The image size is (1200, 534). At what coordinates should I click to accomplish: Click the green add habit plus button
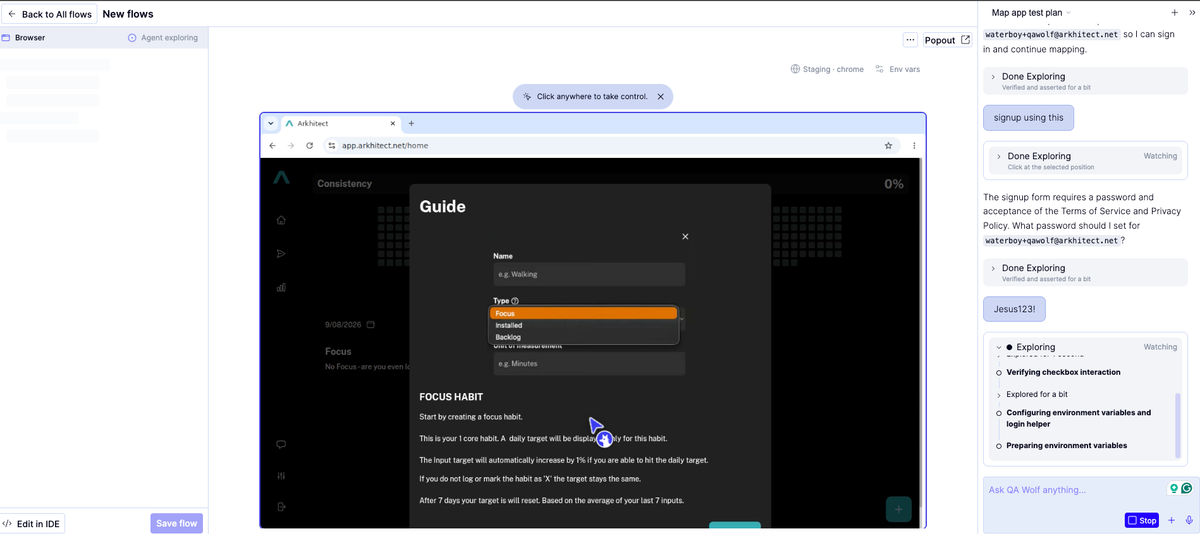tap(898, 509)
